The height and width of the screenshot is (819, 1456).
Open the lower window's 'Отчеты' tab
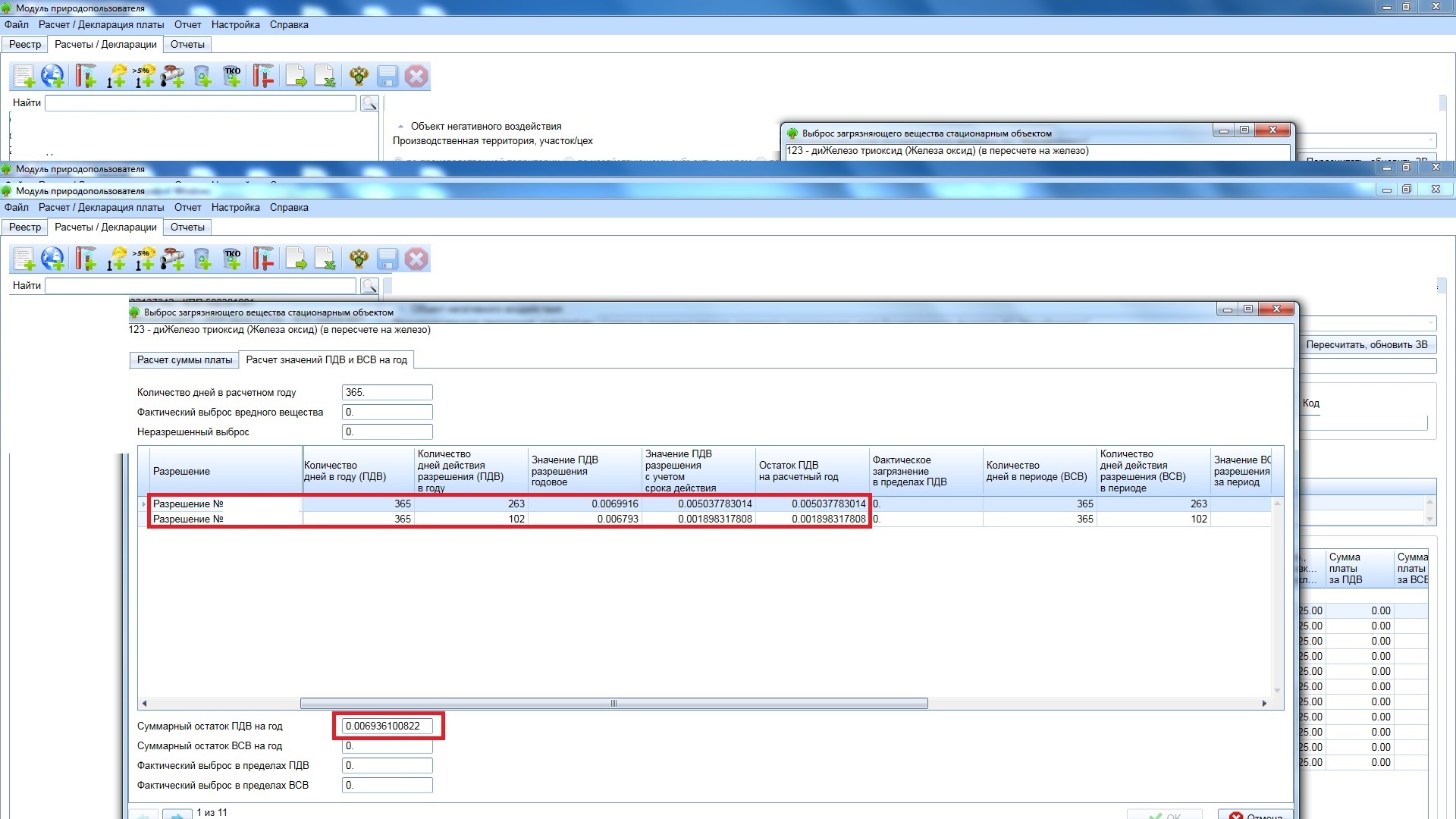point(187,227)
